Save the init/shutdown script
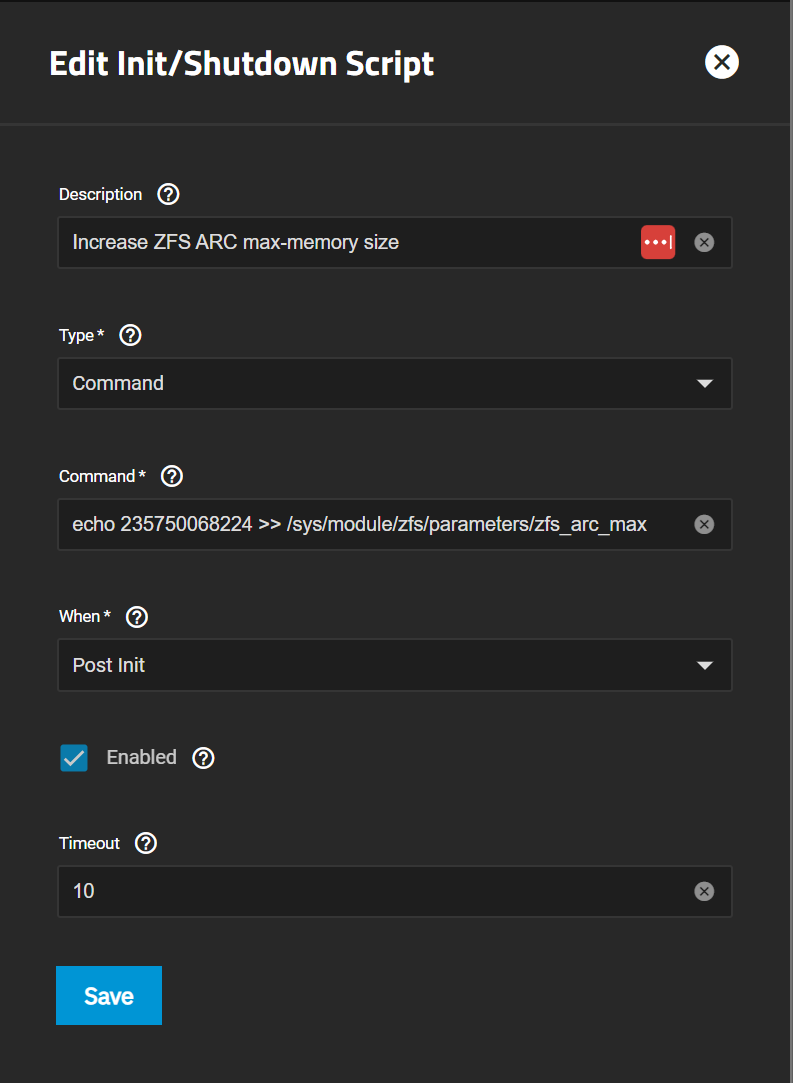The image size is (793, 1083). click(109, 995)
